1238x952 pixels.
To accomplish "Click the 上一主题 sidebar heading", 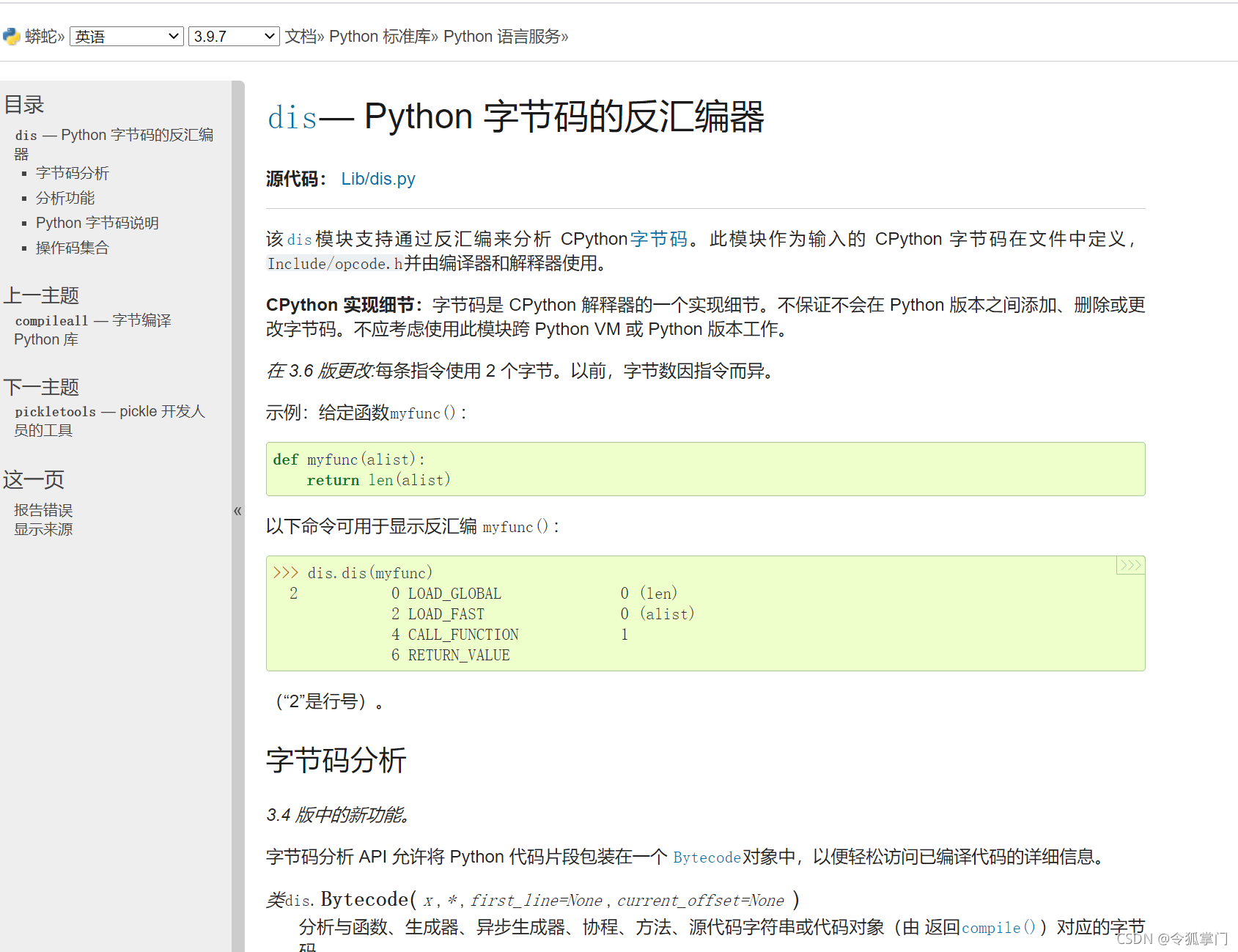I will (x=41, y=295).
